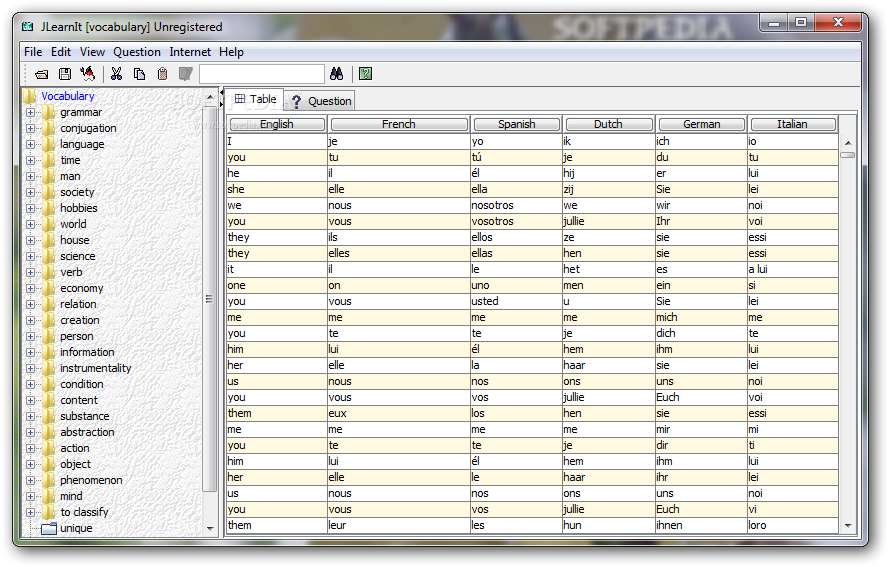Expand the creation tree node

click(31, 320)
